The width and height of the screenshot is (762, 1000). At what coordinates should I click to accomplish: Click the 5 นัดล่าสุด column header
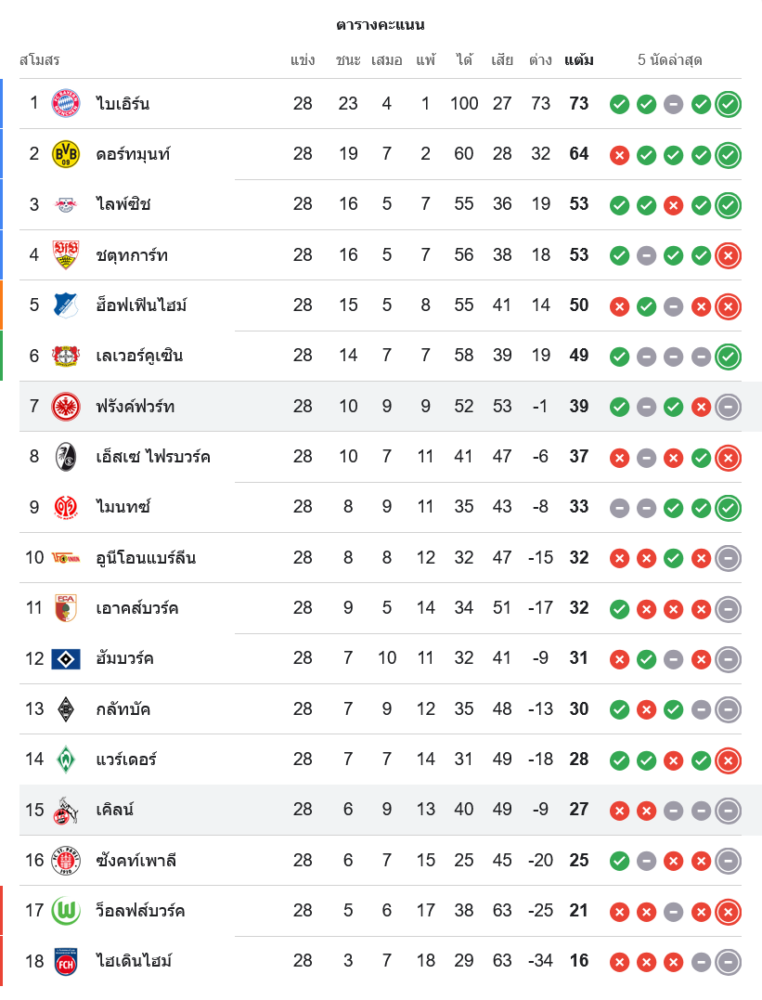coord(670,60)
